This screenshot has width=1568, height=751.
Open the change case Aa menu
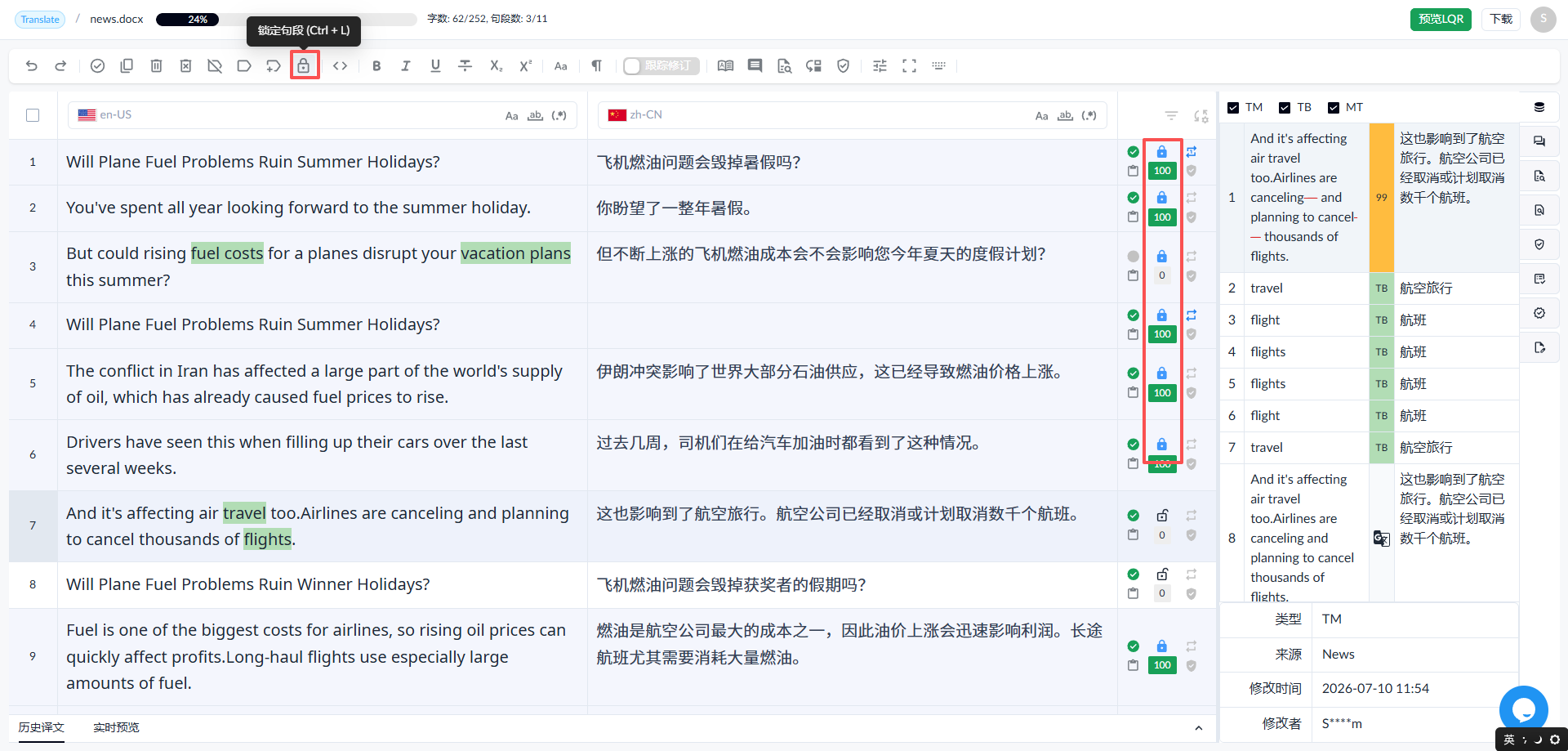click(x=560, y=66)
